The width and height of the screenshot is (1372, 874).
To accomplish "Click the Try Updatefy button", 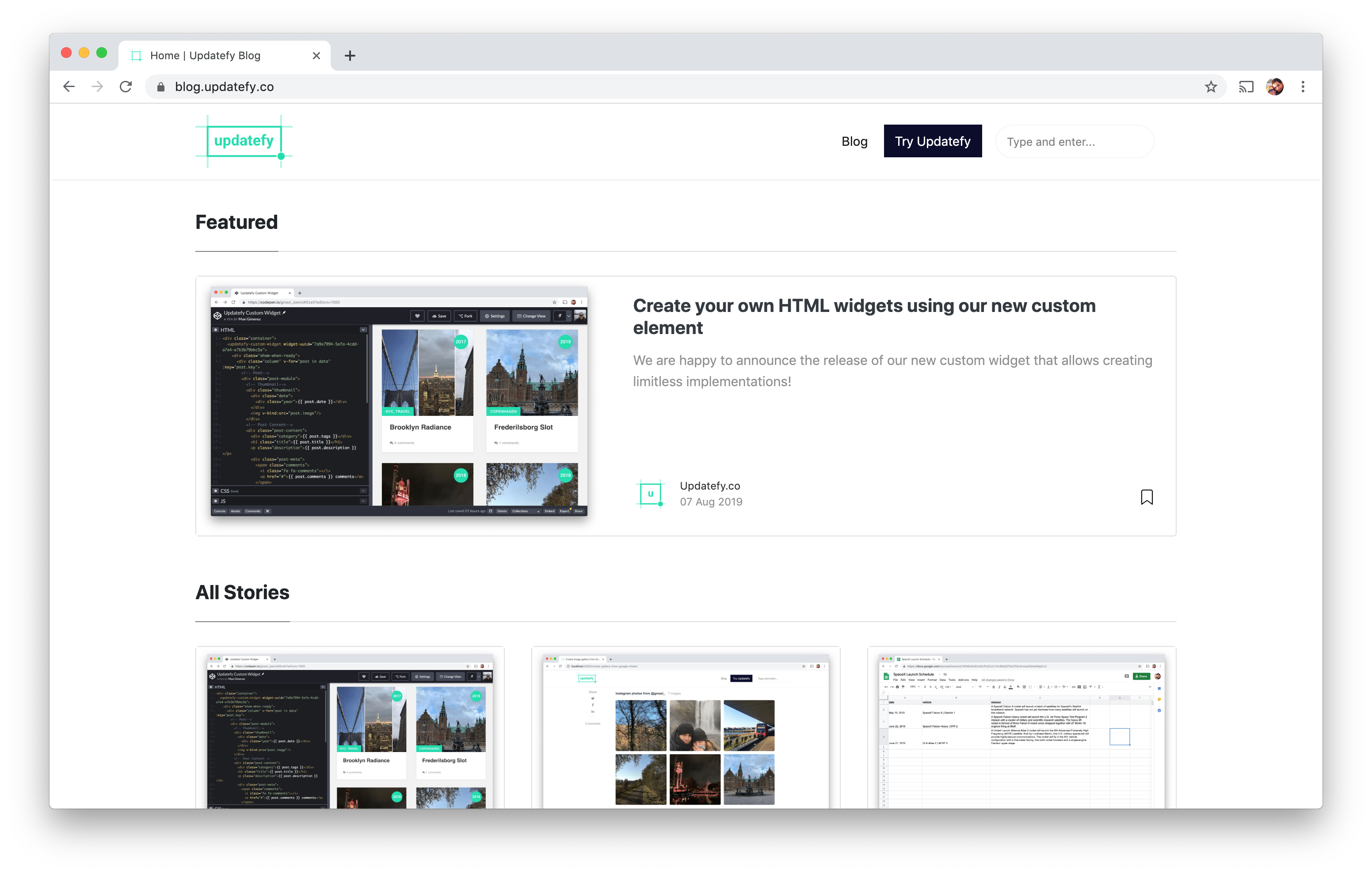I will 932,141.
